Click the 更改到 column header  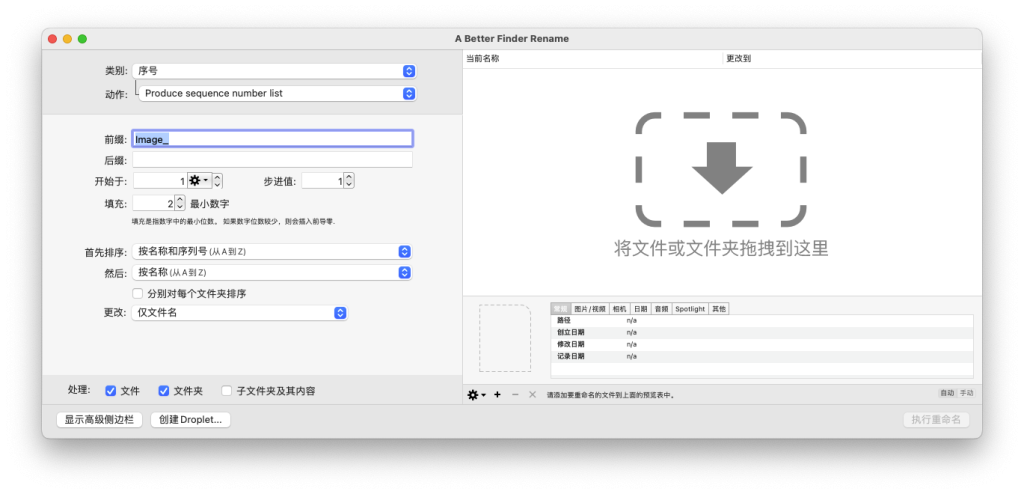pos(852,58)
